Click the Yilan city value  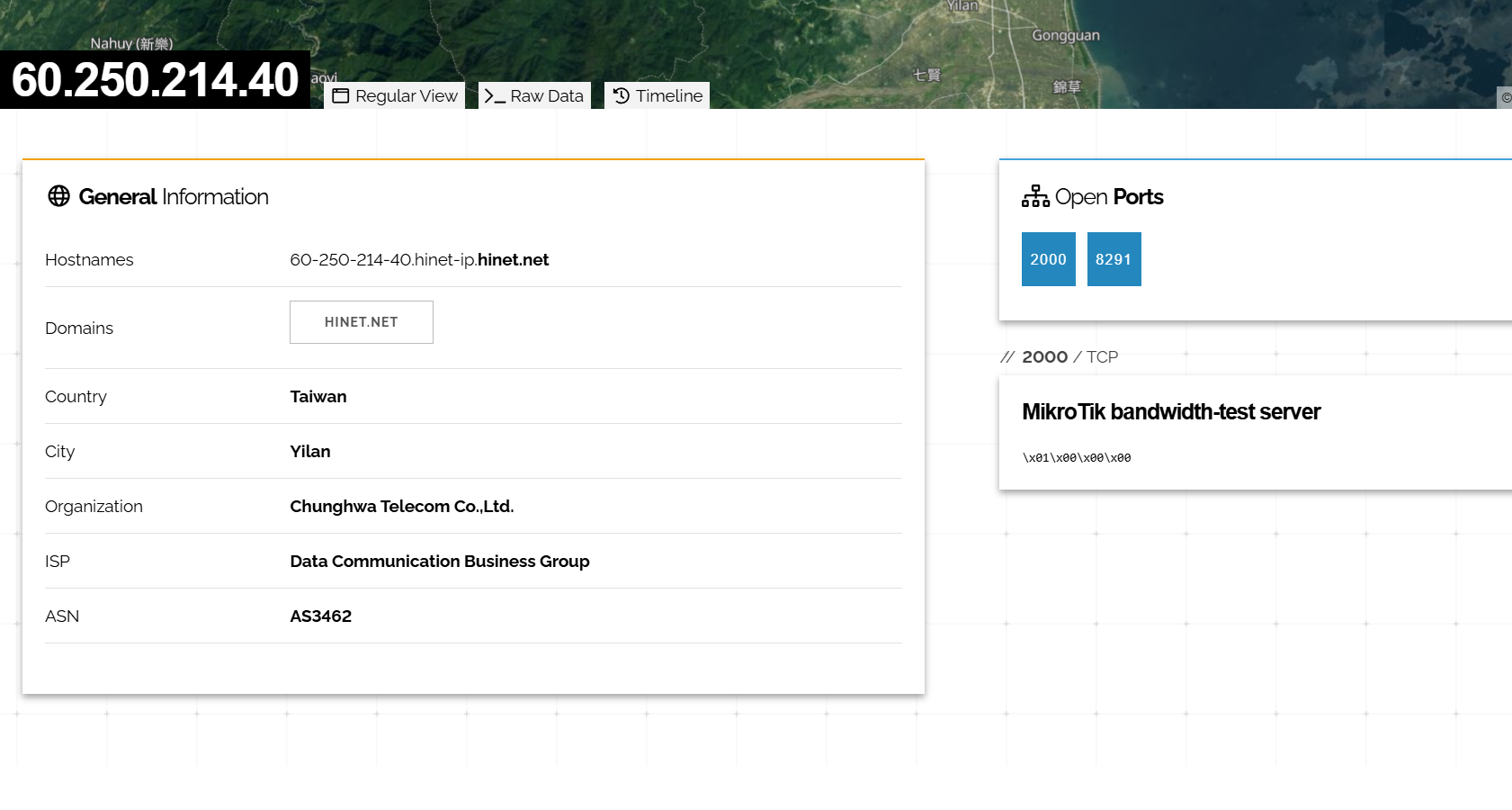pyautogui.click(x=309, y=452)
